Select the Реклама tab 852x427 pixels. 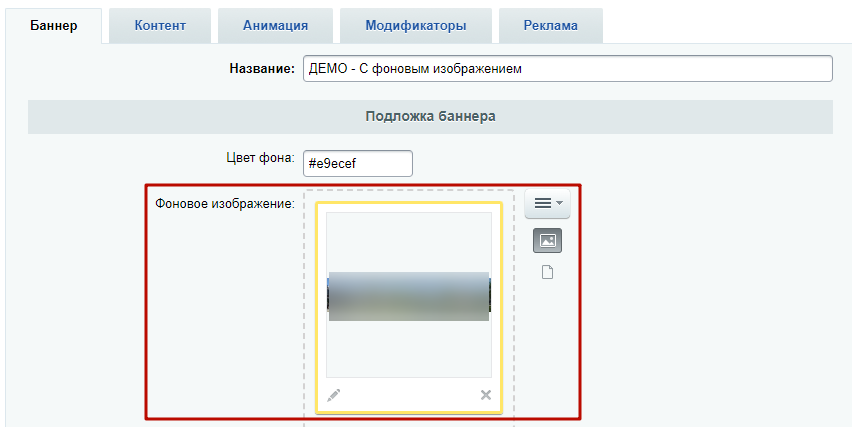[550, 26]
